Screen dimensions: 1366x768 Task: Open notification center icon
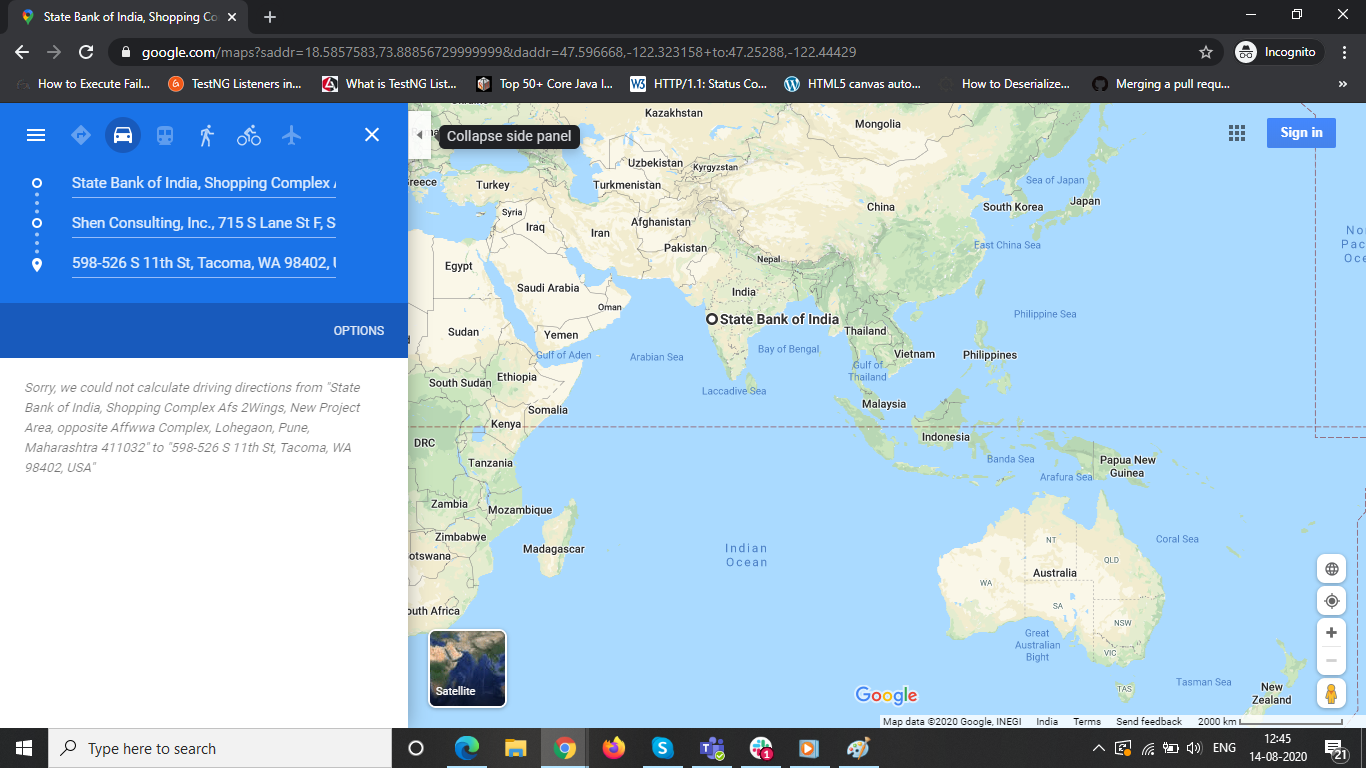pyautogui.click(x=1335, y=748)
